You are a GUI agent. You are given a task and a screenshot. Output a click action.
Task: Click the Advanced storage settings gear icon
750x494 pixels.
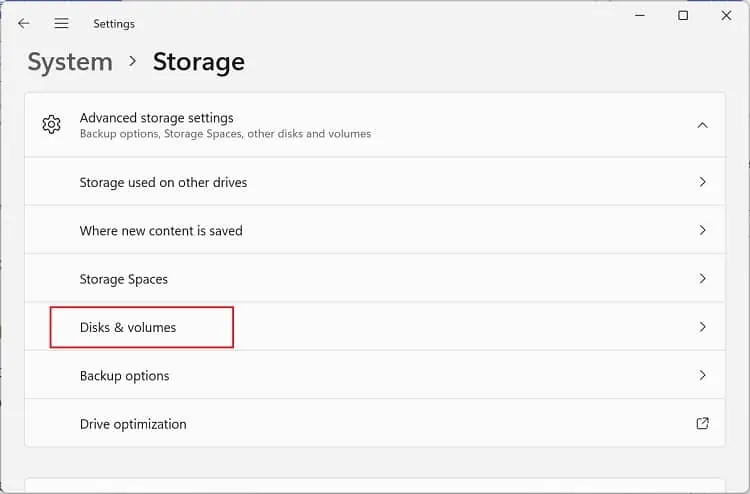pos(51,125)
